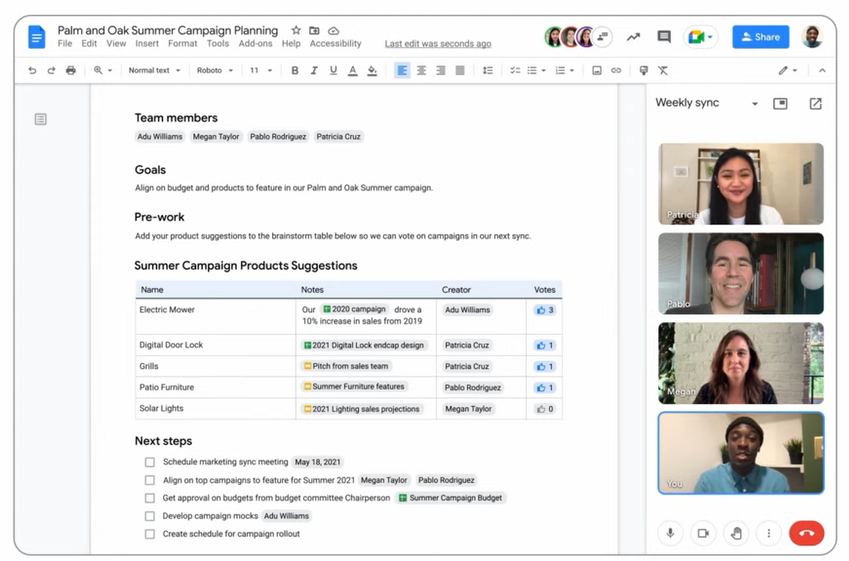Pop out the Weekly sync call
Image resolution: width=849 pixels, height=561 pixels.
pos(815,104)
